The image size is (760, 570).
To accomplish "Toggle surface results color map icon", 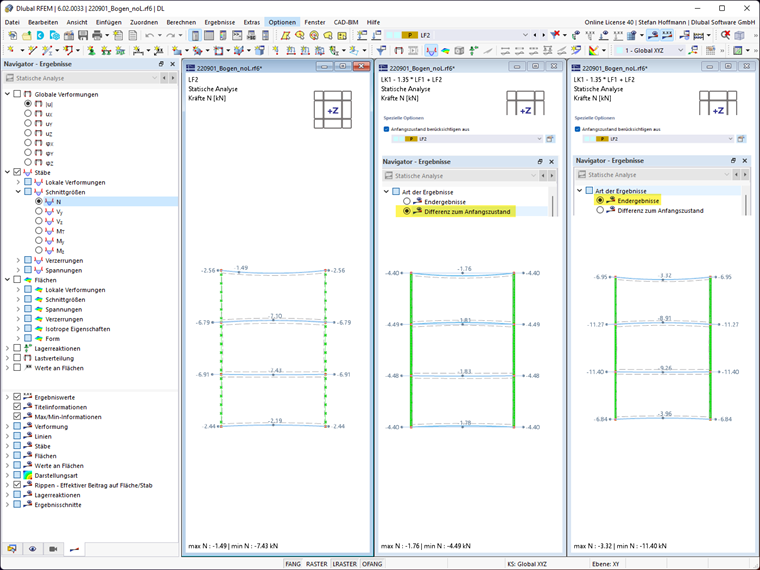I will click(x=445, y=50).
